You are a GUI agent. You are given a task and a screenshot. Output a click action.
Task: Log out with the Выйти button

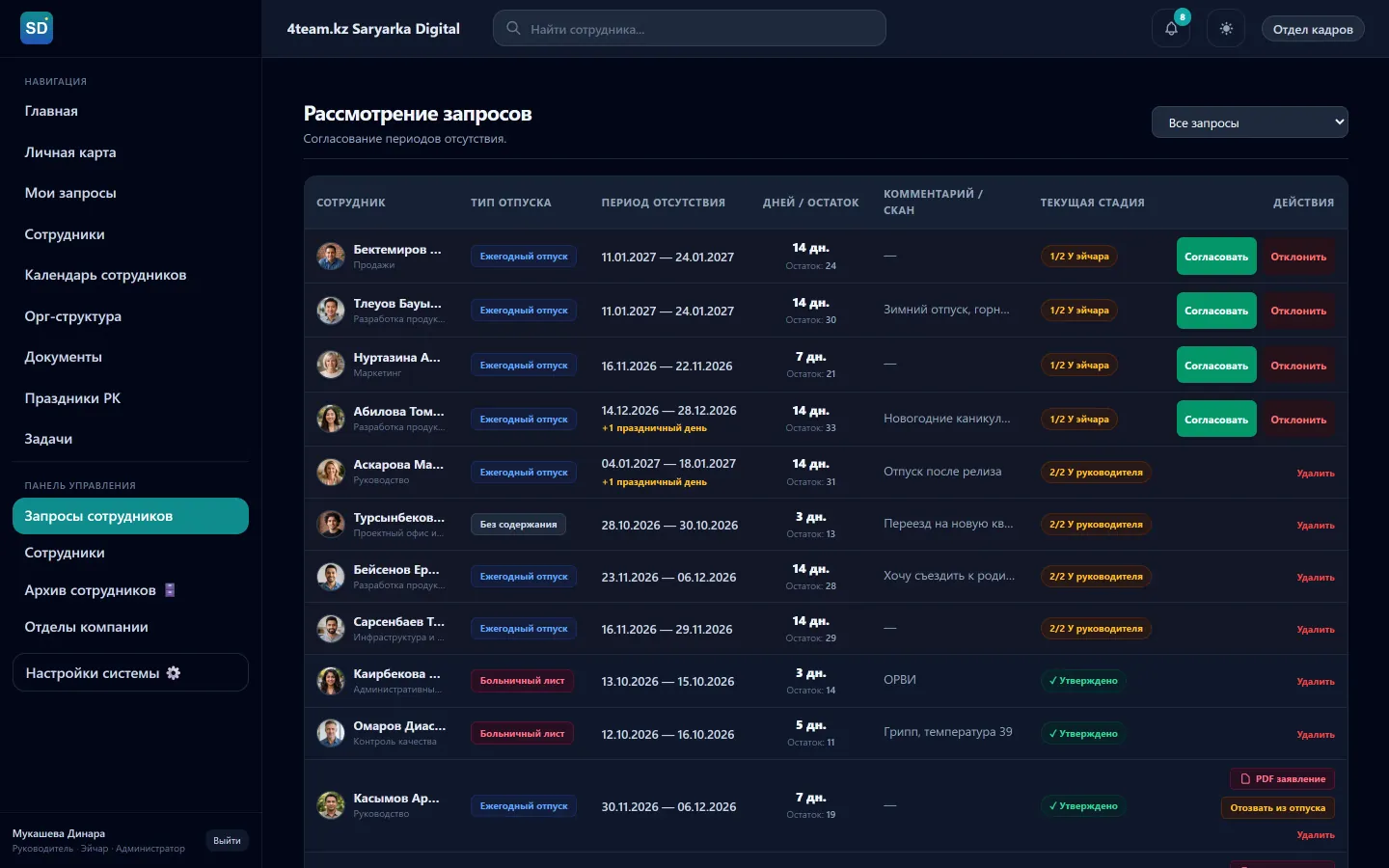coord(228,841)
